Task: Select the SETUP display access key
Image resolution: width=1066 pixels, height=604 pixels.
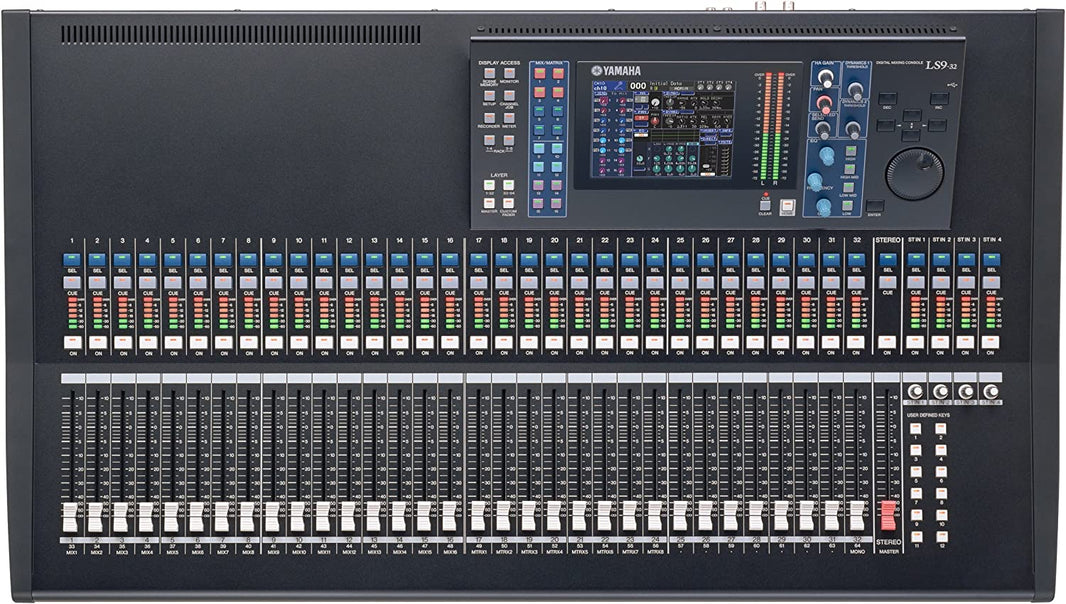Action: [x=489, y=95]
